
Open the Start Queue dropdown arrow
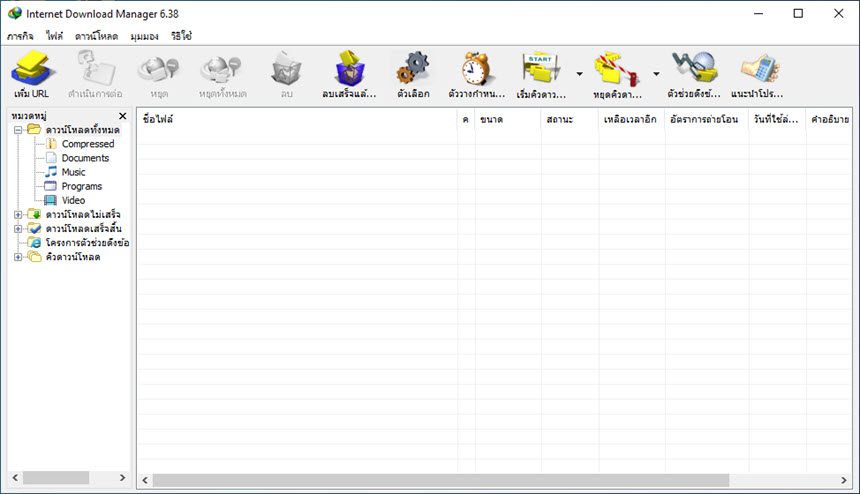click(579, 73)
